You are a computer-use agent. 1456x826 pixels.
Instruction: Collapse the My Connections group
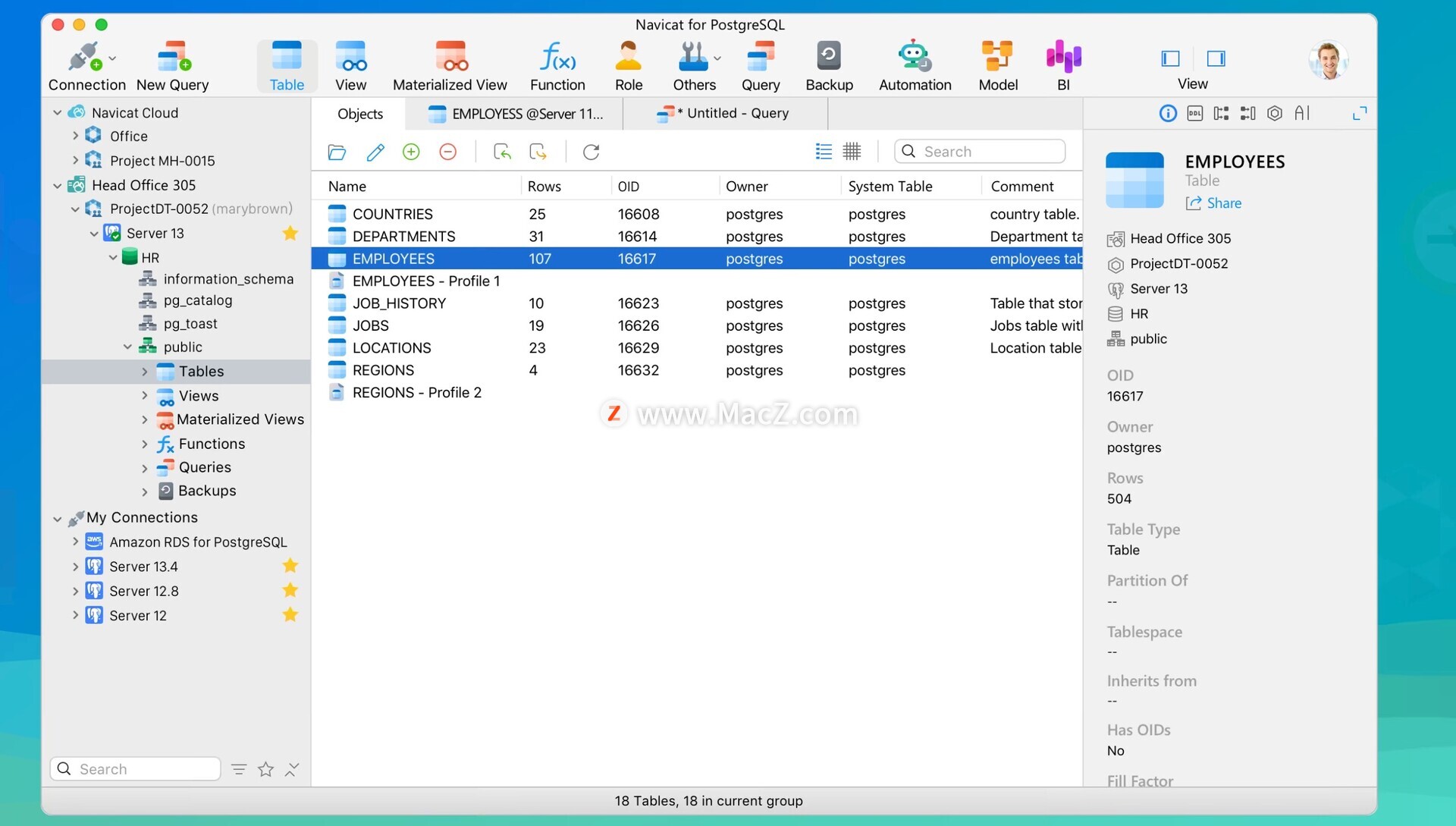click(x=58, y=519)
